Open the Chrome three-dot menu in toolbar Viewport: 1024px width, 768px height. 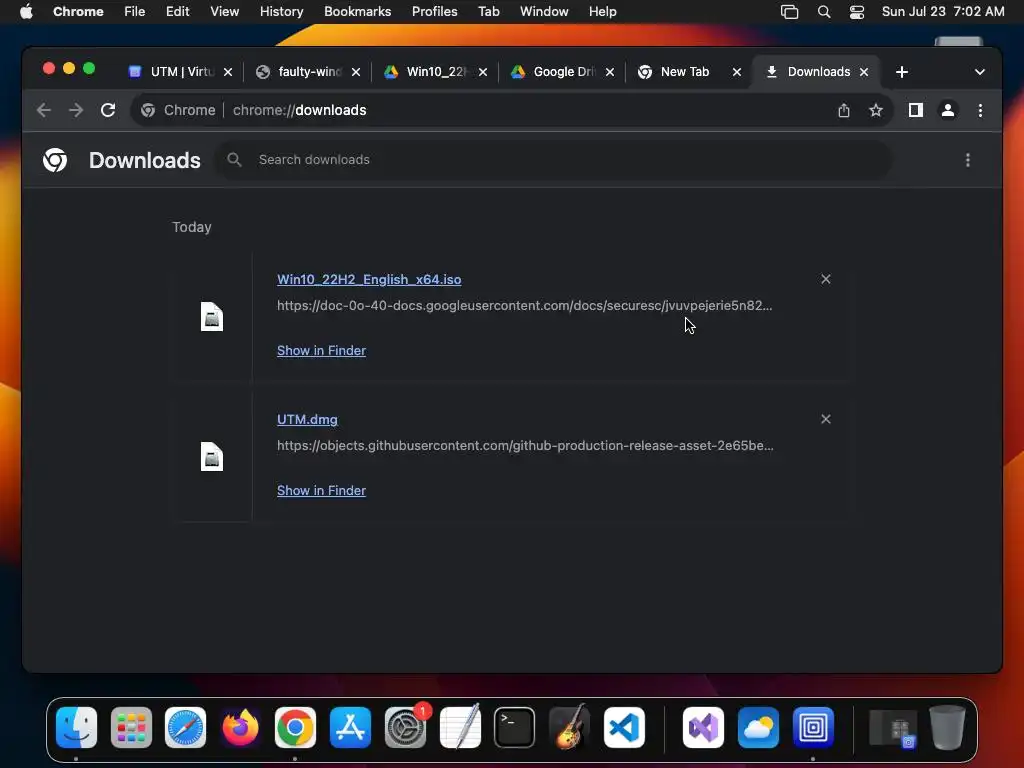click(980, 110)
